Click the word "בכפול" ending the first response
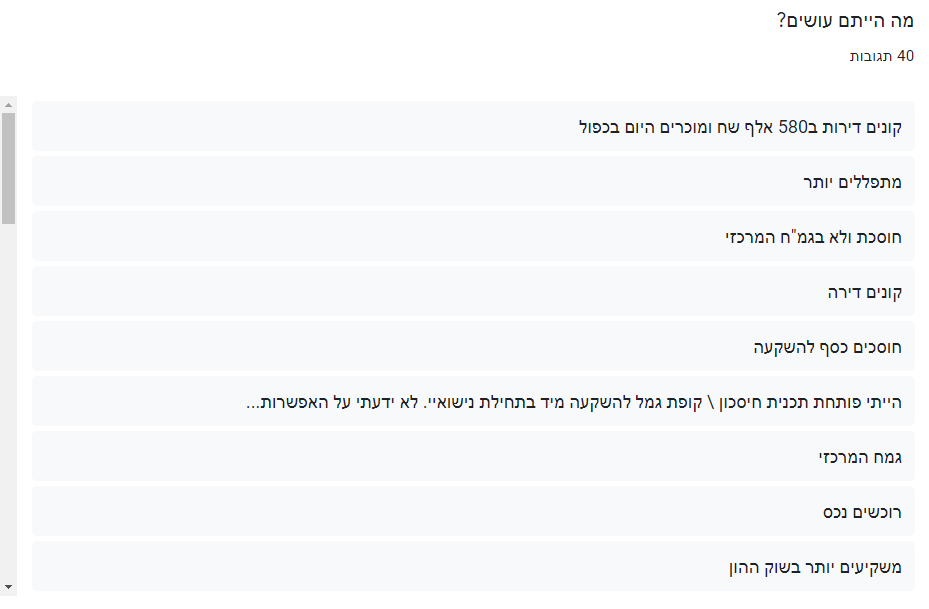The width and height of the screenshot is (929, 609). (598, 127)
